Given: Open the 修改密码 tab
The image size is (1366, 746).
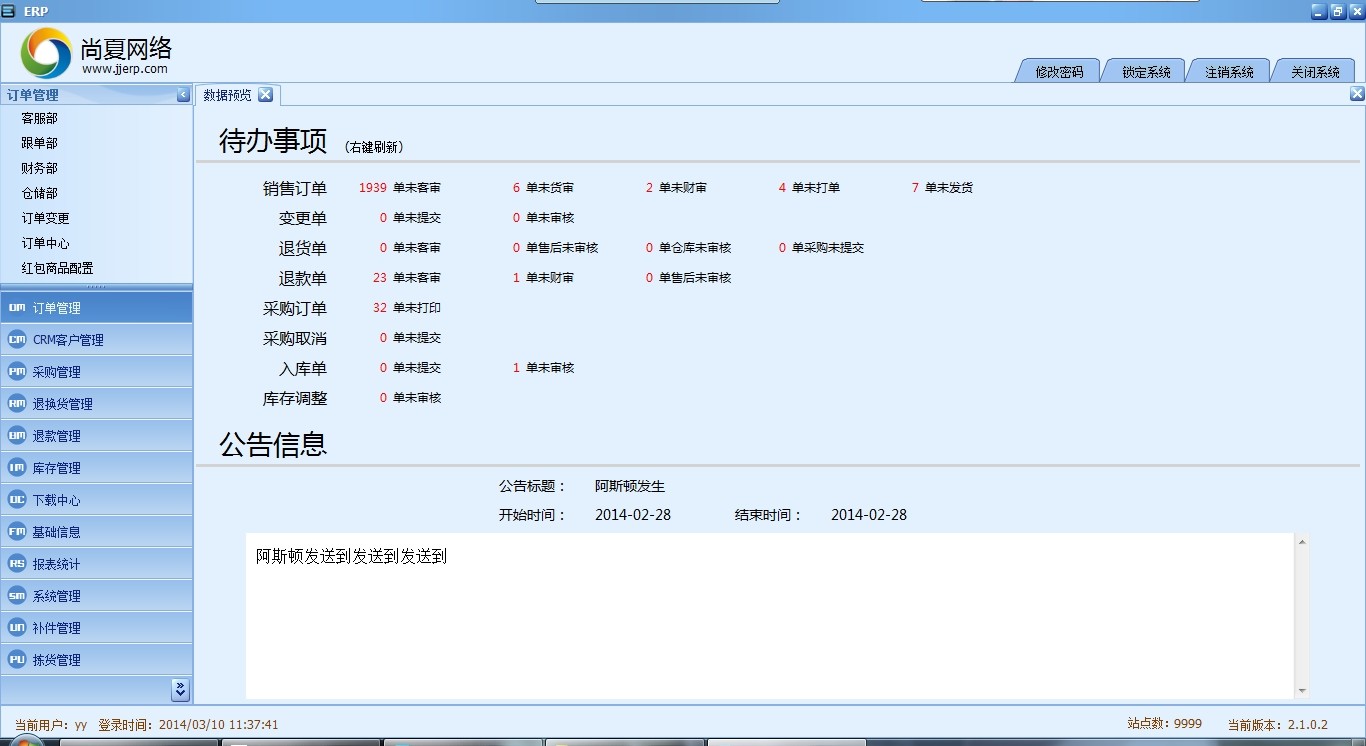Looking at the screenshot, I should pos(1059,72).
